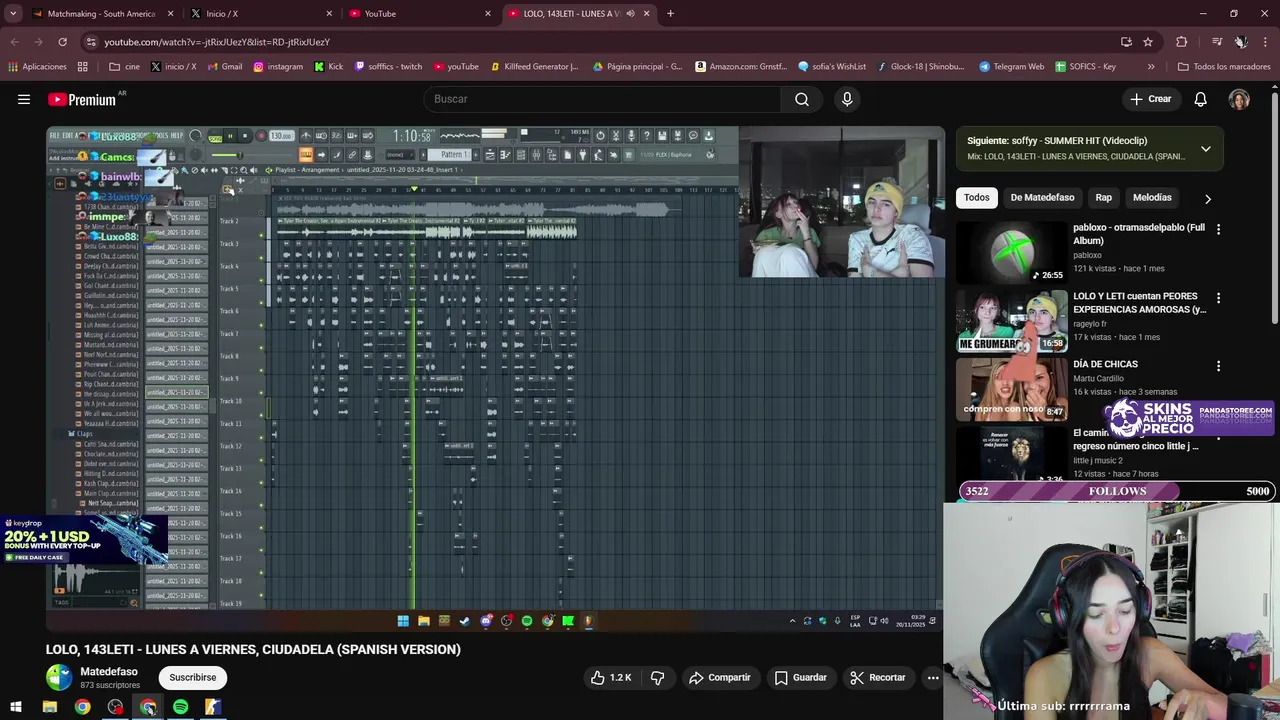Switch to Matchmaking - South America tab
Viewport: 1280px width, 720px height.
tap(101, 14)
